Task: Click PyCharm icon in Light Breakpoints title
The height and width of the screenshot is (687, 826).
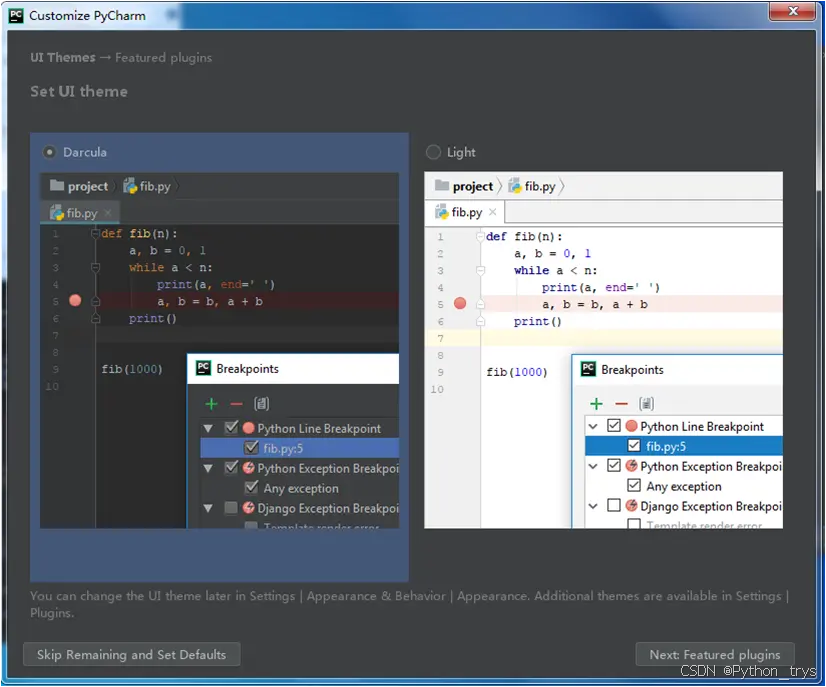Action: [x=588, y=369]
